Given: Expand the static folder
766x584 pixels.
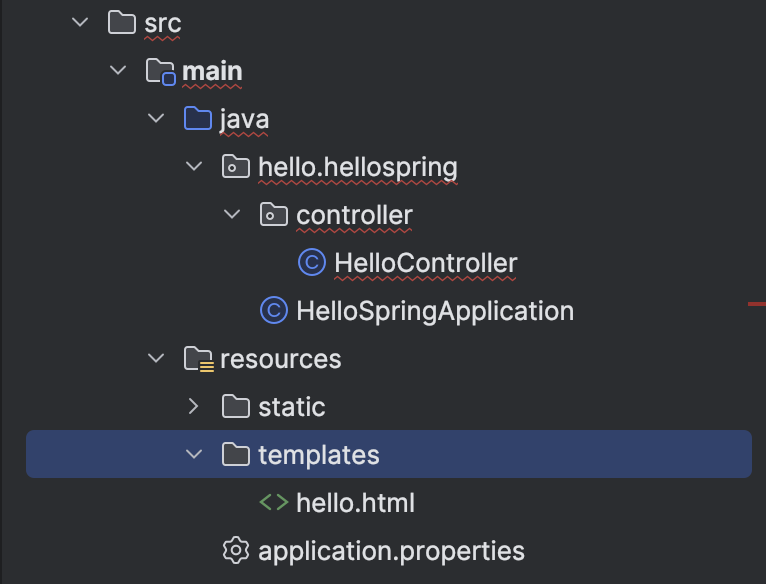Looking at the screenshot, I should click(194, 407).
